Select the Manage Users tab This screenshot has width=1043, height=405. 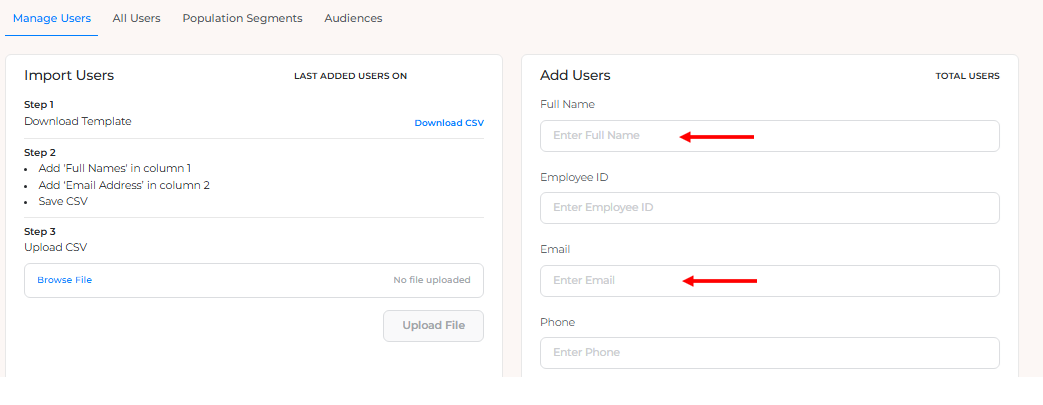click(52, 18)
